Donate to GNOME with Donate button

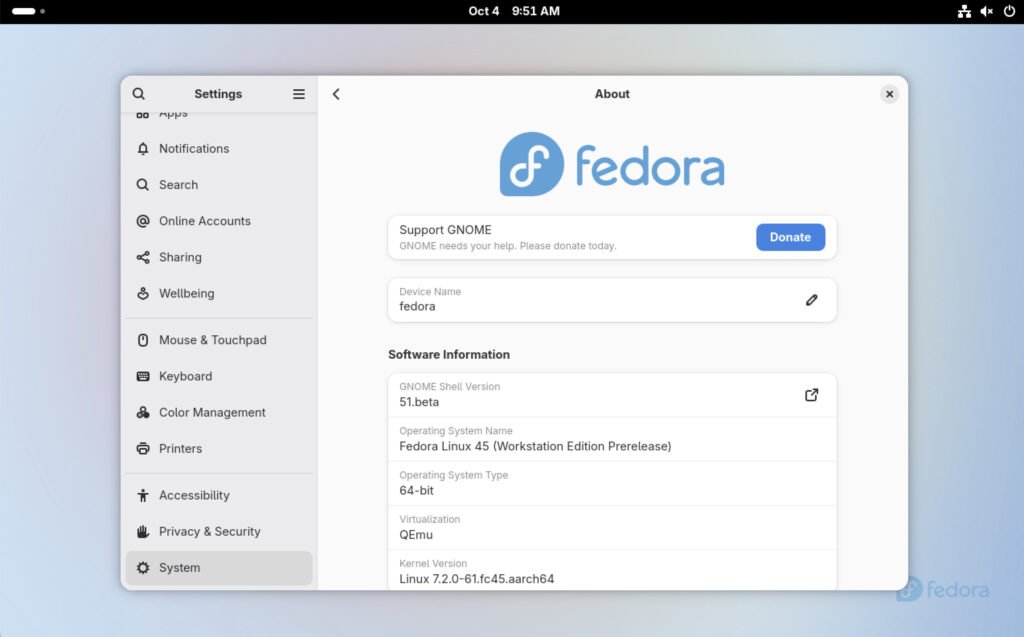pyautogui.click(x=790, y=237)
